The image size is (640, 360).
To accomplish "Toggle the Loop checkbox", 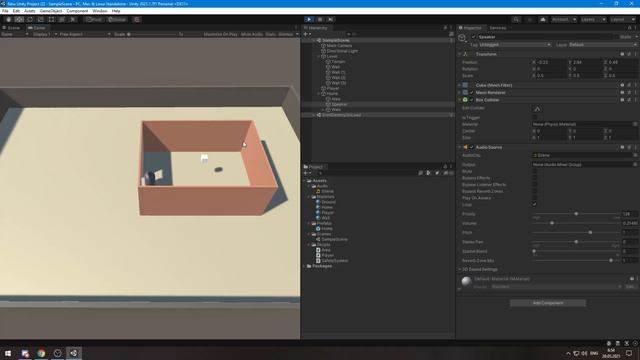I will tap(535, 204).
